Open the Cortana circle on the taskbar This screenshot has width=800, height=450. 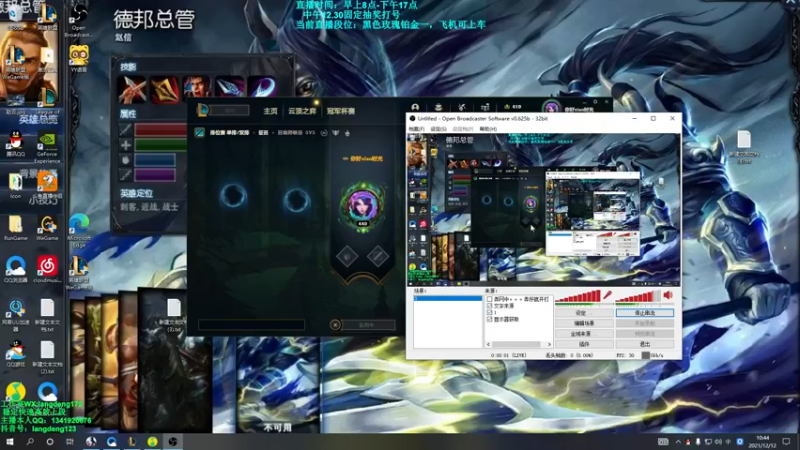coord(49,441)
